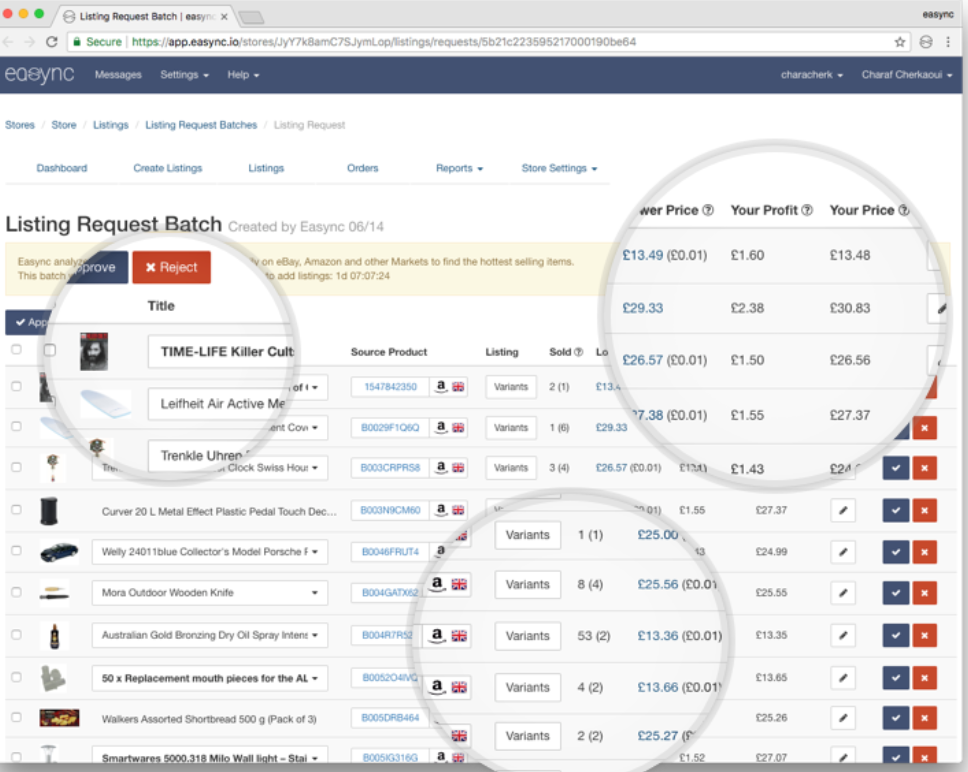Reload the page with the refresh icon
Viewport: 968px width, 772px height.
(52, 42)
